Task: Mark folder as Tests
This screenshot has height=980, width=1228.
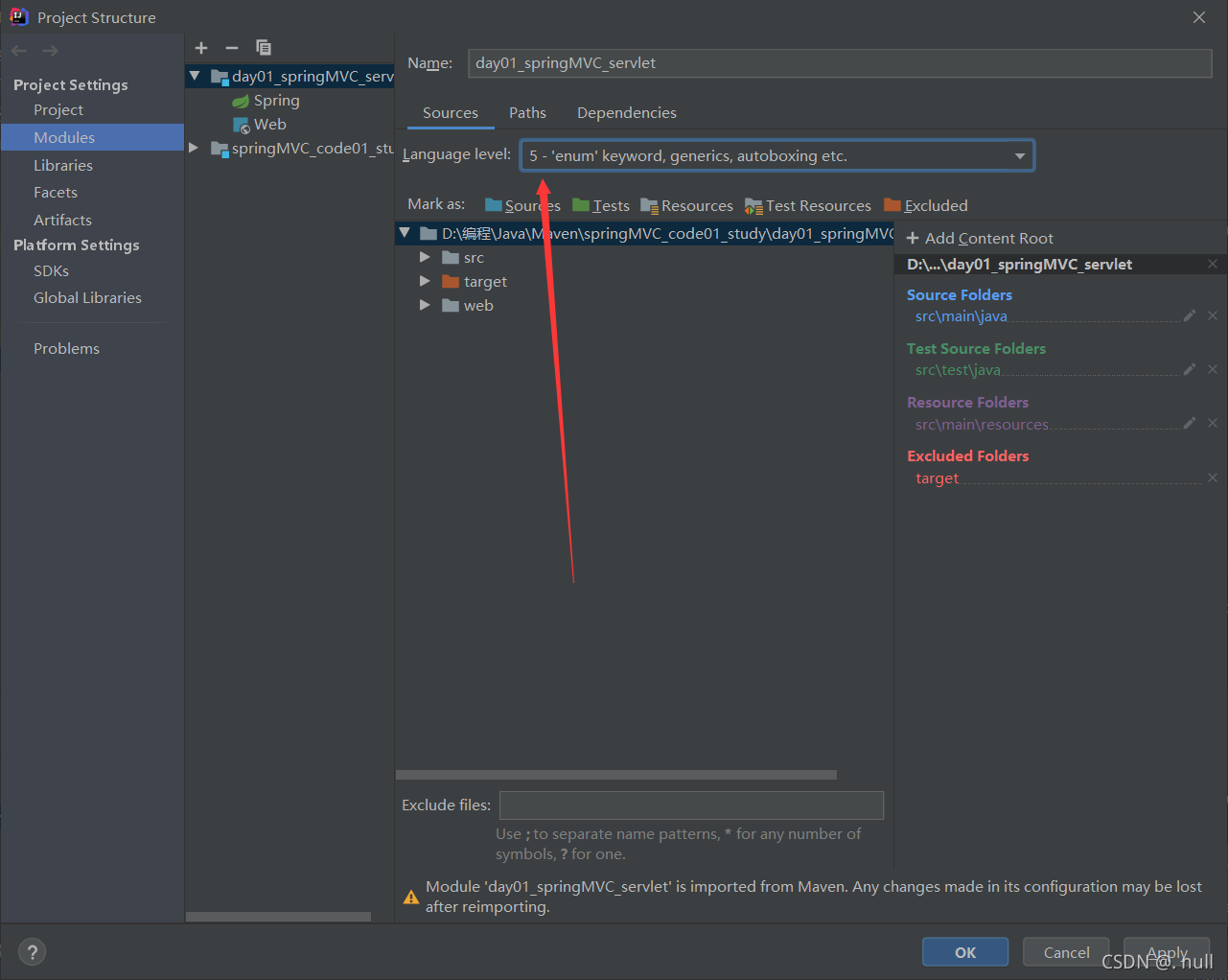Action: pos(601,204)
